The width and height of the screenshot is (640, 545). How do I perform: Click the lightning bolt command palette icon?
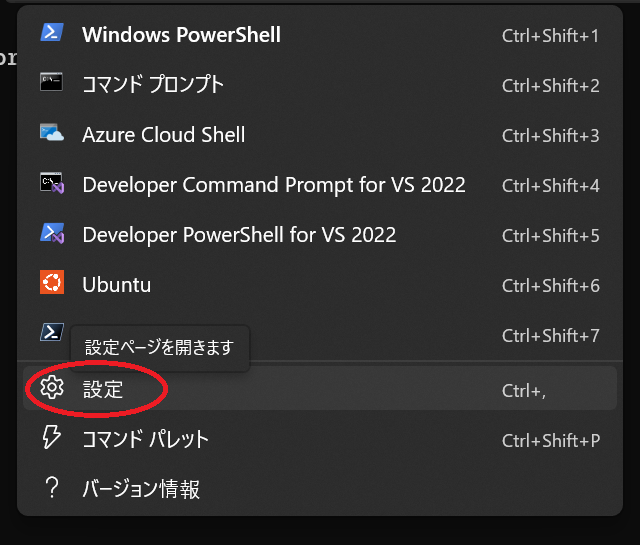(51, 437)
